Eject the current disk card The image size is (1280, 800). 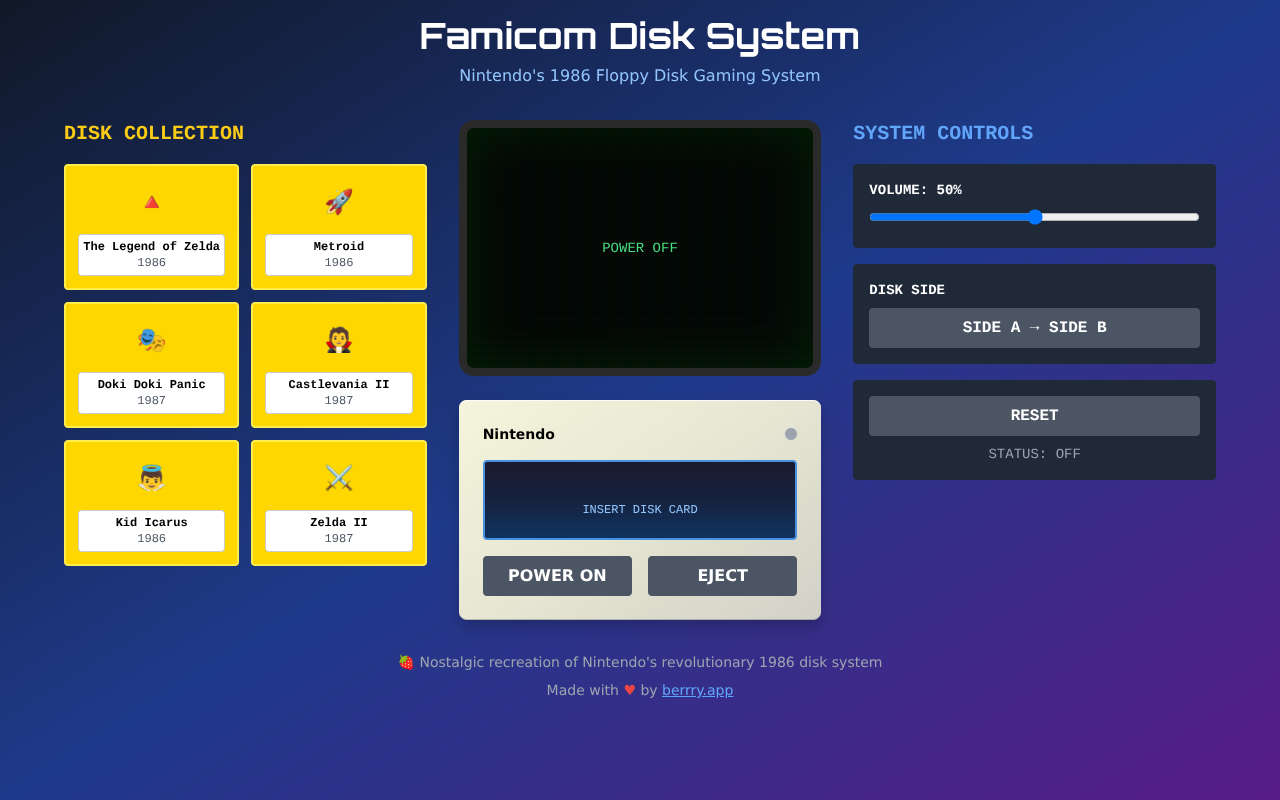point(722,575)
